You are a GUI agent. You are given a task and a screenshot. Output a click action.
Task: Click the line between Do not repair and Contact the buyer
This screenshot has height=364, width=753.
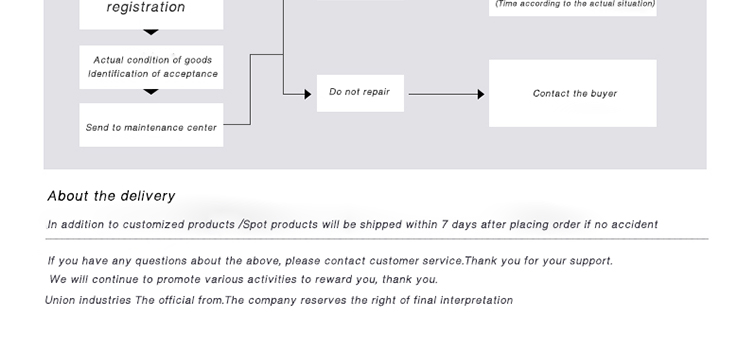tap(443, 94)
